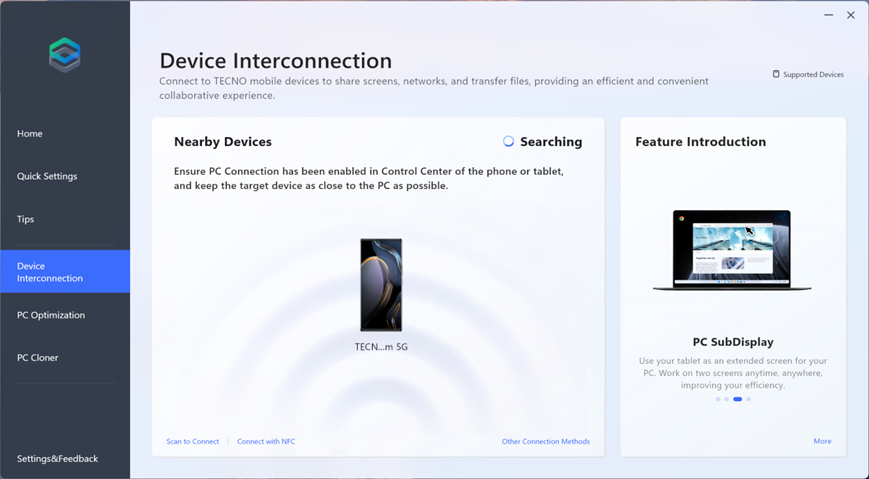Click the TECNO app logo icon

65,55
